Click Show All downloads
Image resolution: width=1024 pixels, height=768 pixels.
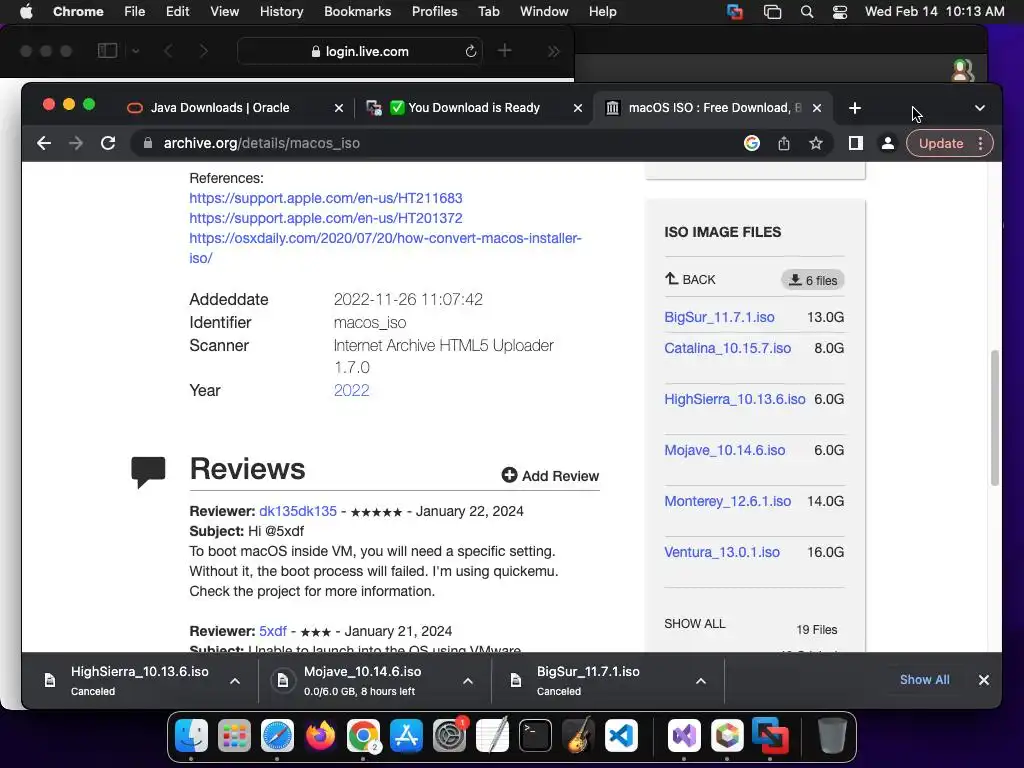(925, 679)
